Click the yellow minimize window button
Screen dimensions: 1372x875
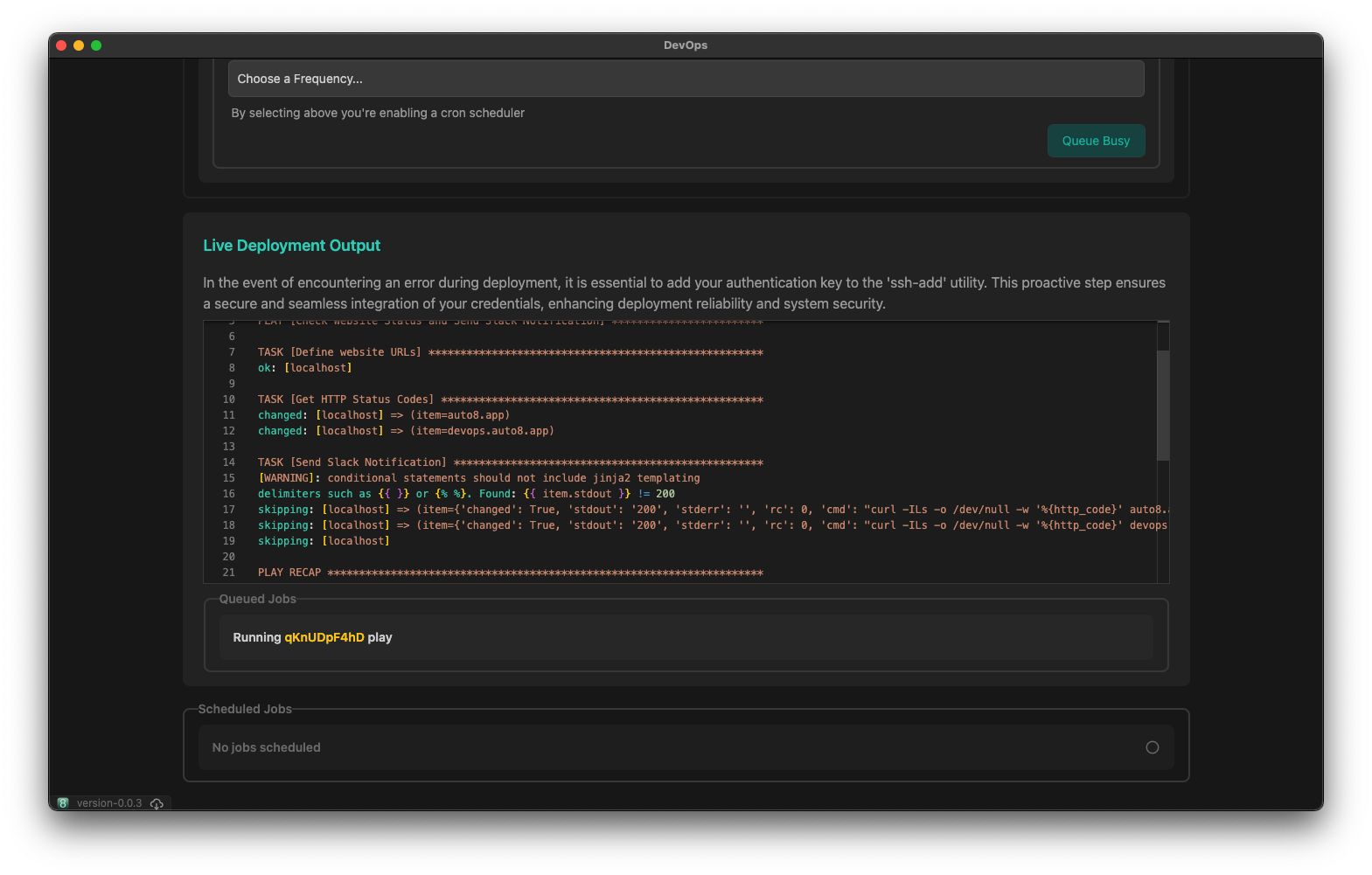tap(79, 45)
